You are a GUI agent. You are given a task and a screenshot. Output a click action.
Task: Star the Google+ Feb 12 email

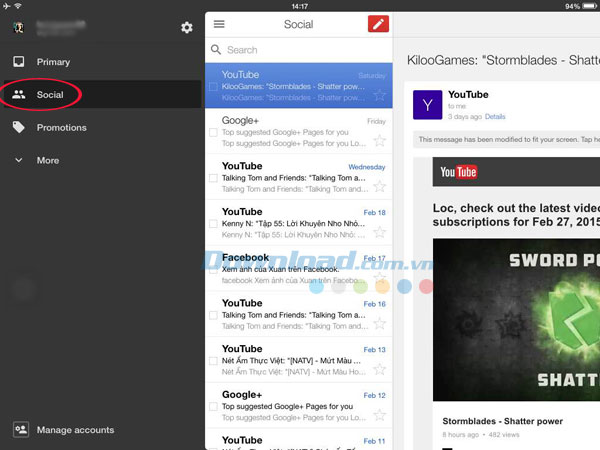379,415
